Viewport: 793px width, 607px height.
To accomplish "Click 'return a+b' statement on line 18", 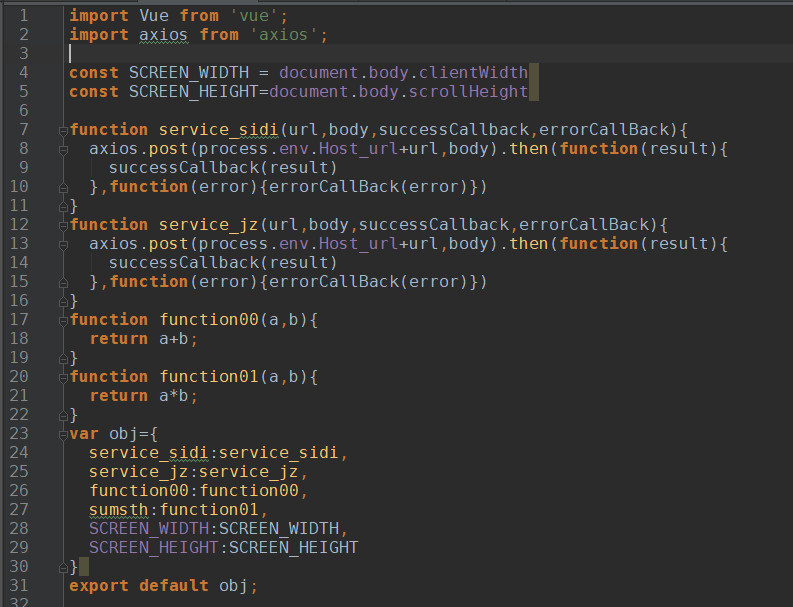I will [x=144, y=339].
